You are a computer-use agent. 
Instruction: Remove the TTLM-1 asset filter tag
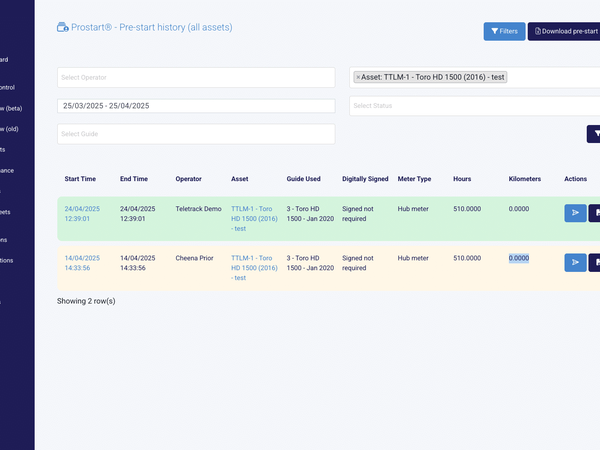358,77
